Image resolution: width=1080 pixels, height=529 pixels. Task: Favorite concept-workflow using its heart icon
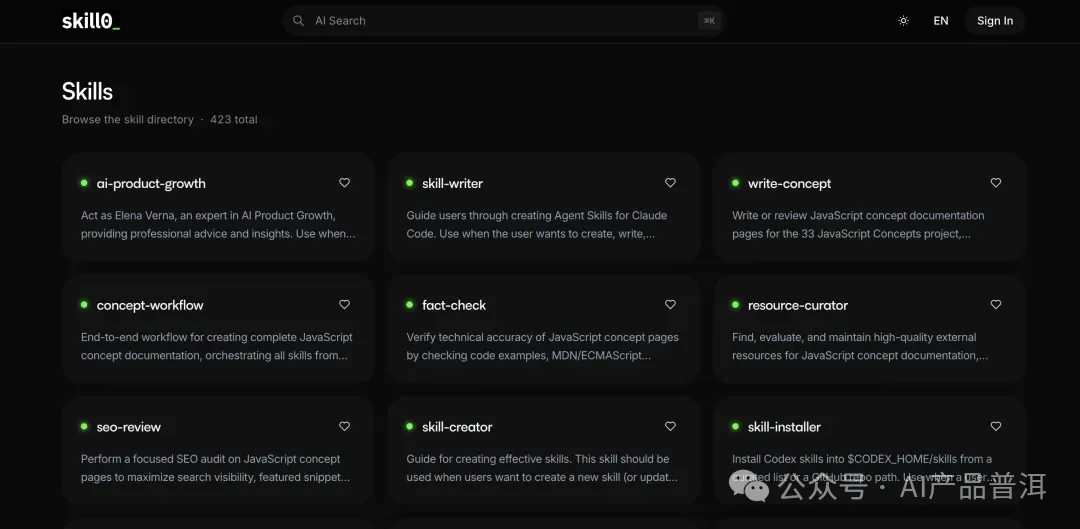click(344, 305)
